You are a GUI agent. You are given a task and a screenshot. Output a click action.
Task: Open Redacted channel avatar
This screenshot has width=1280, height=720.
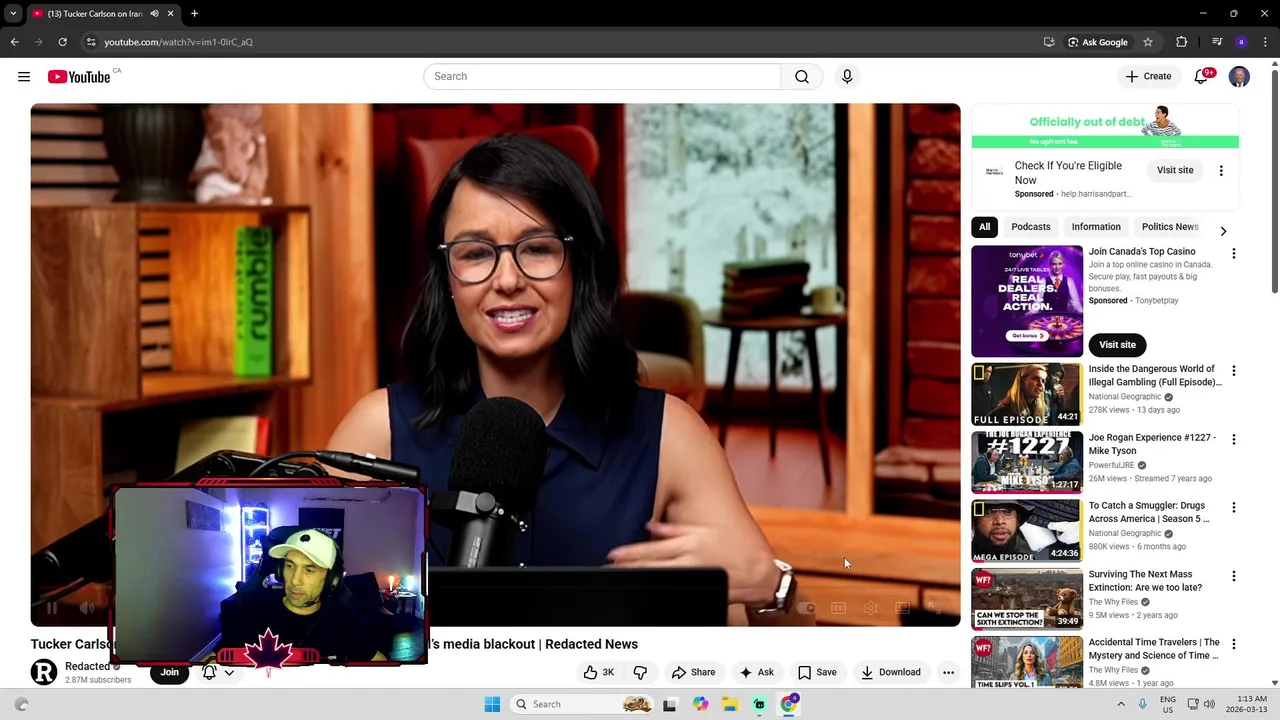click(44, 672)
